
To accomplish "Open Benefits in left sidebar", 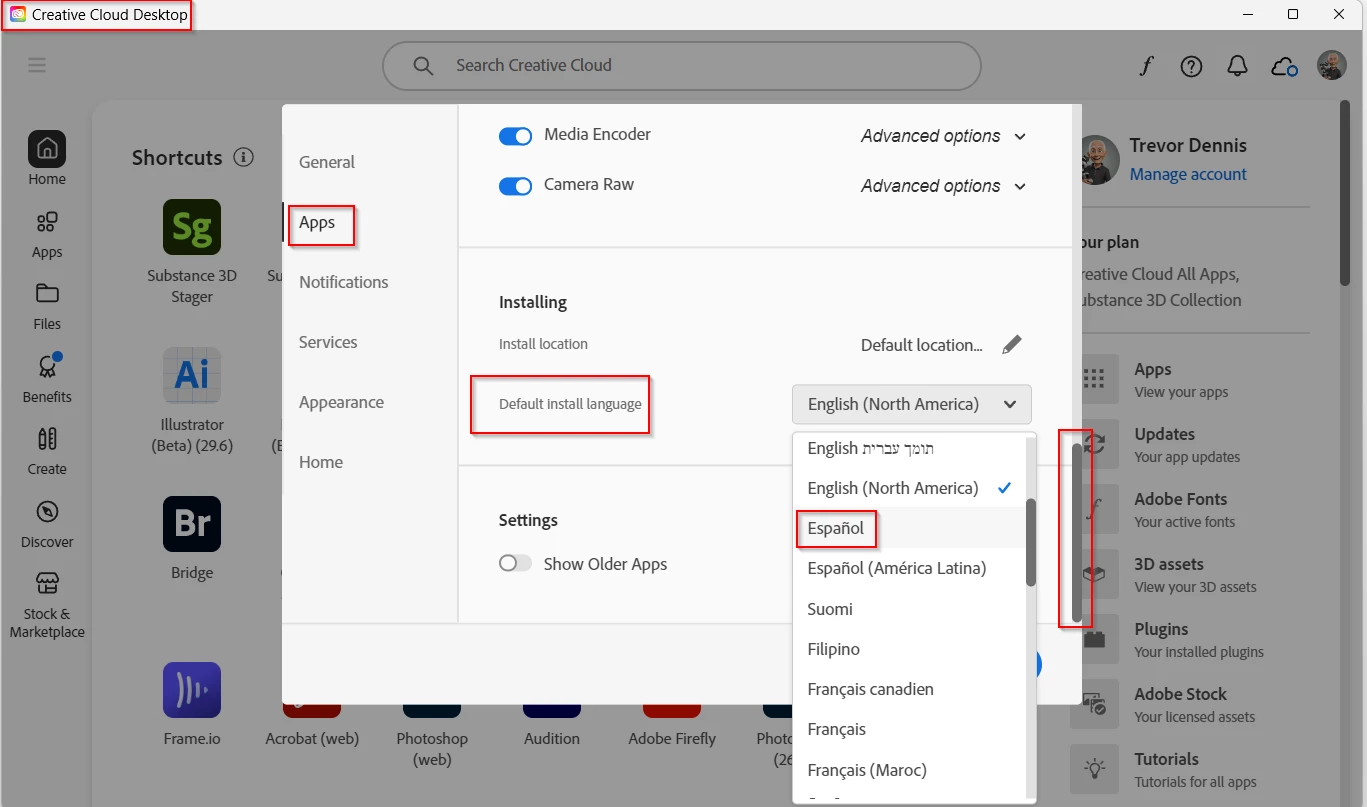I will 47,378.
